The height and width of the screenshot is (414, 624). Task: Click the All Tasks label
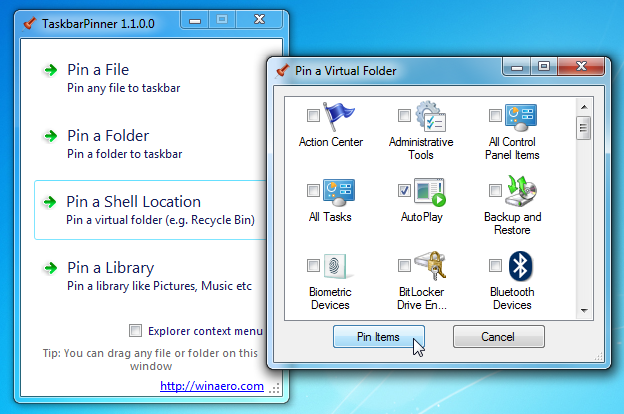click(x=330, y=217)
